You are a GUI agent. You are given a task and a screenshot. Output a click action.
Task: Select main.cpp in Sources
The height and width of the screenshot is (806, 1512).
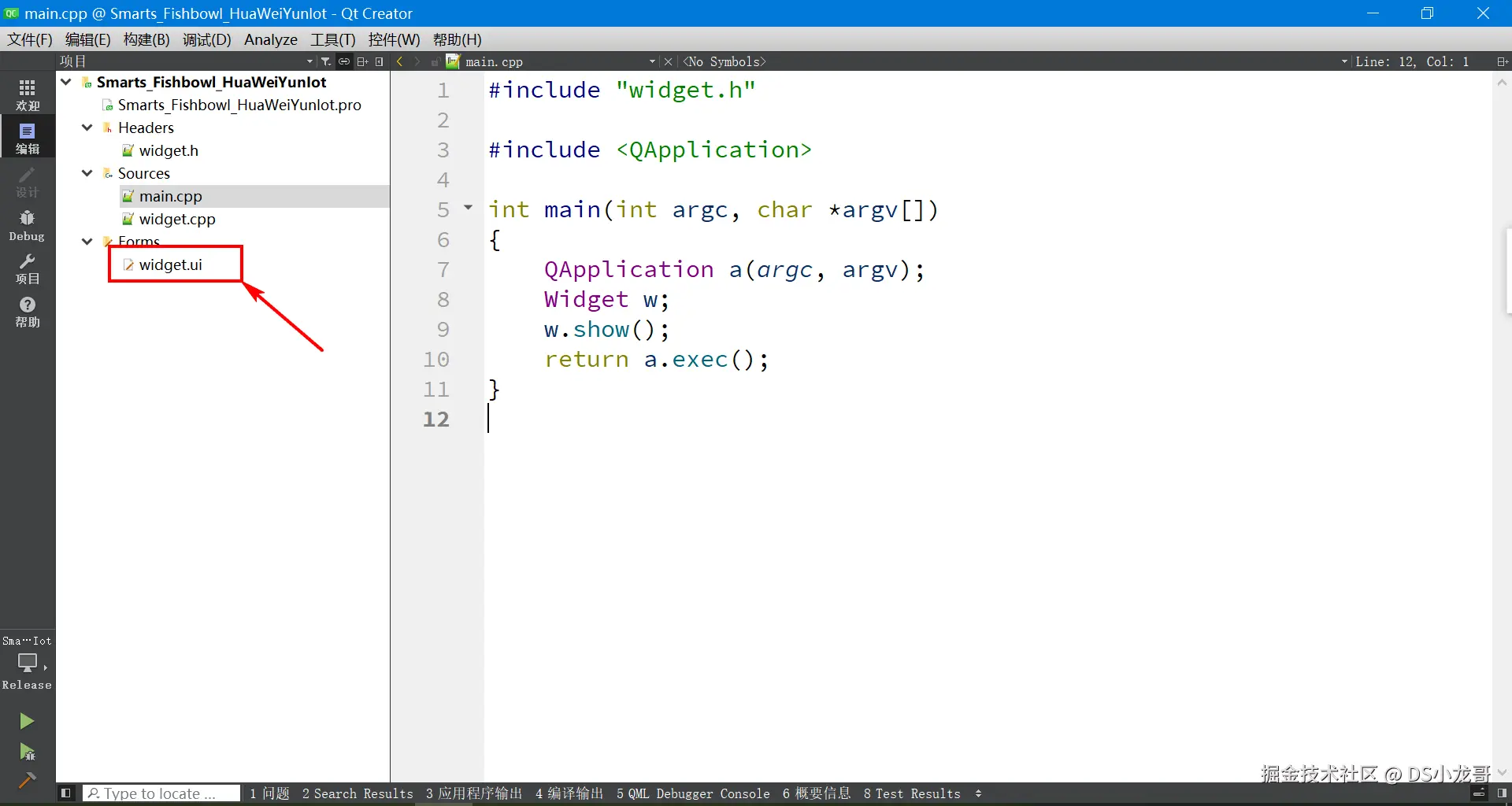tap(171, 196)
